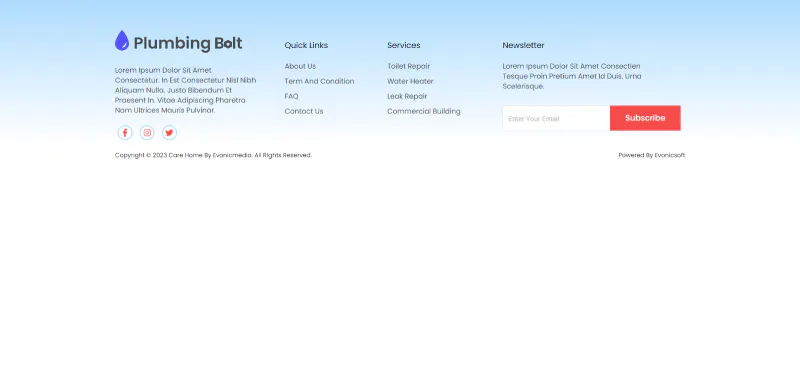Screen dimensions: 800x379
Task: Click the Newsletter heading
Action: (523, 45)
